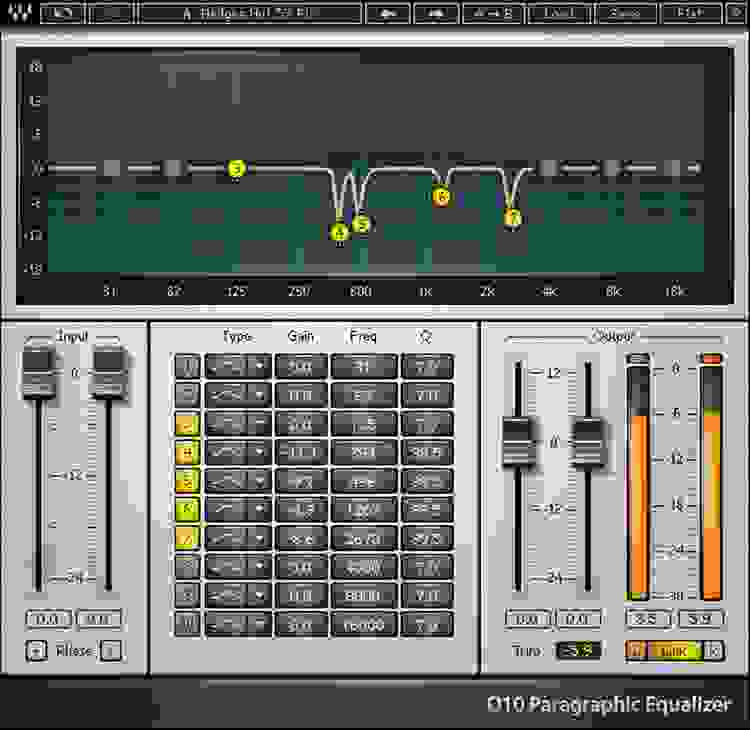Image resolution: width=750 pixels, height=730 pixels.
Task: Click the Waves logo in the toolbar
Action: click(21, 12)
